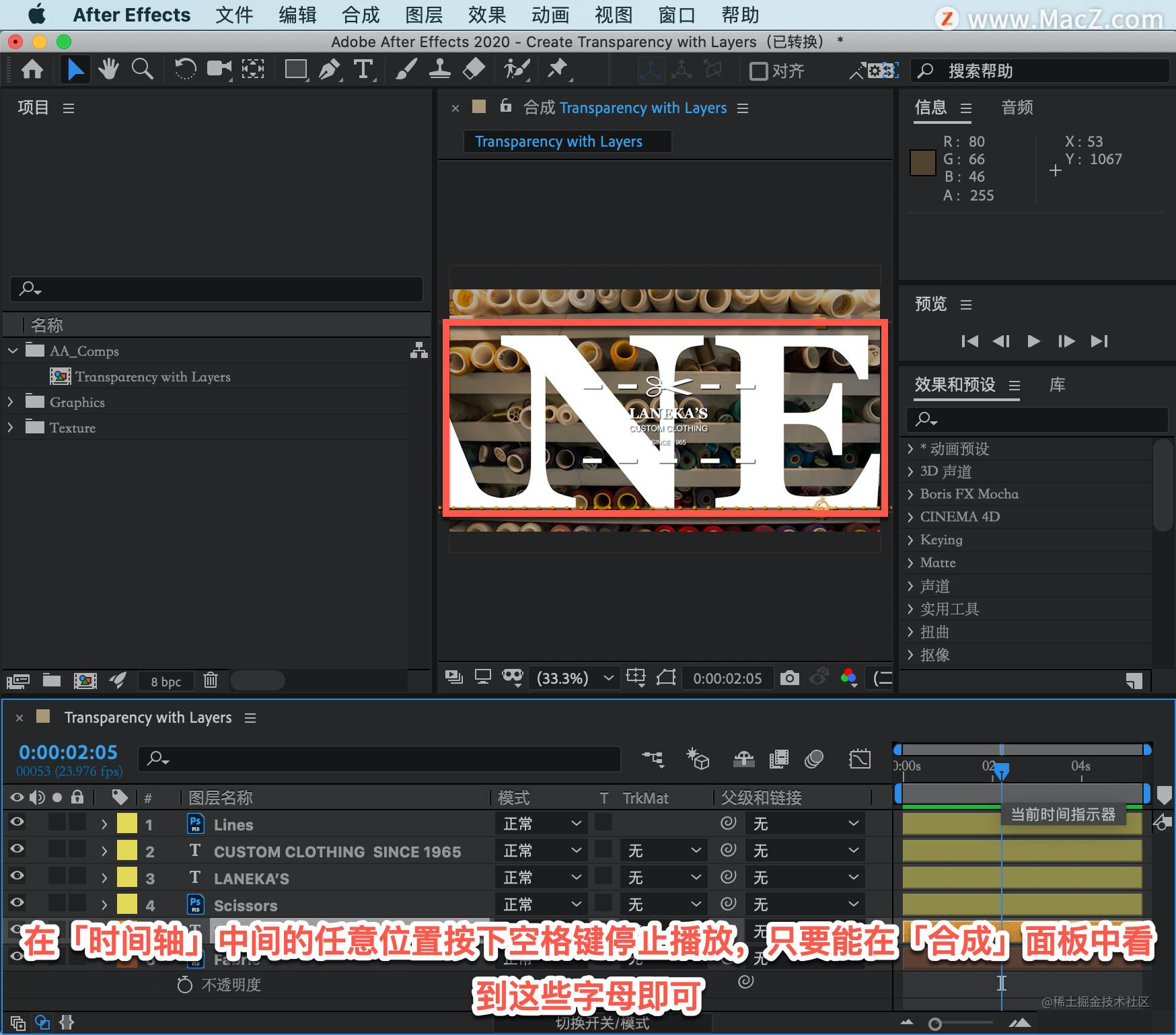Viewport: 1176px width, 1035px height.
Task: Select the Zoom tool
Action: pyautogui.click(x=142, y=69)
